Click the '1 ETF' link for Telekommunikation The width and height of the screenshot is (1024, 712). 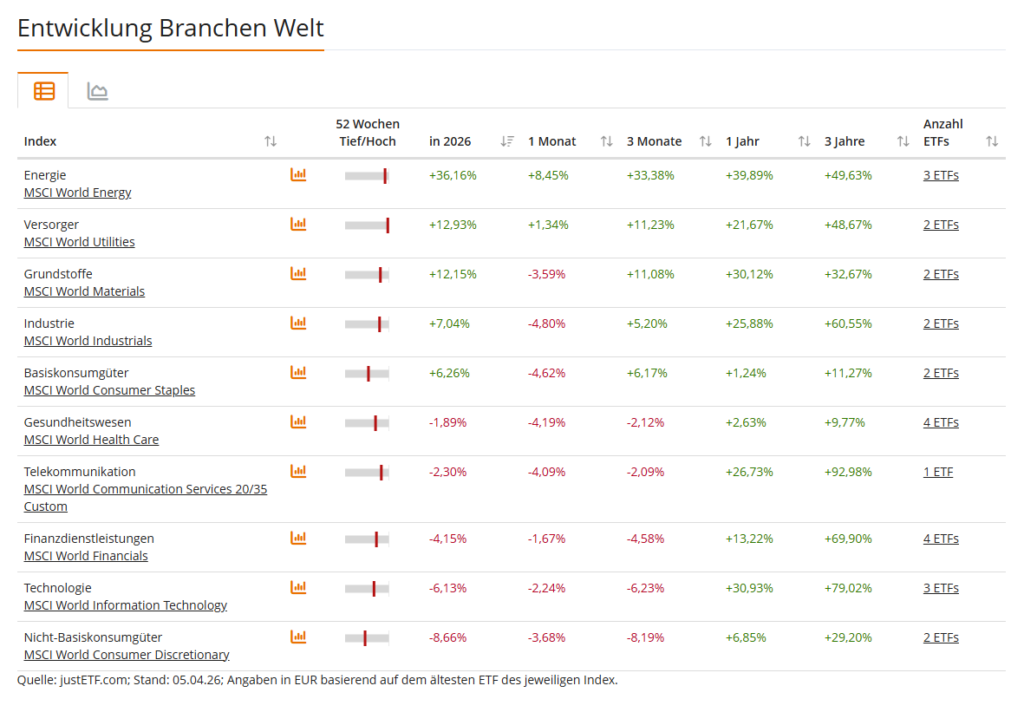point(937,471)
